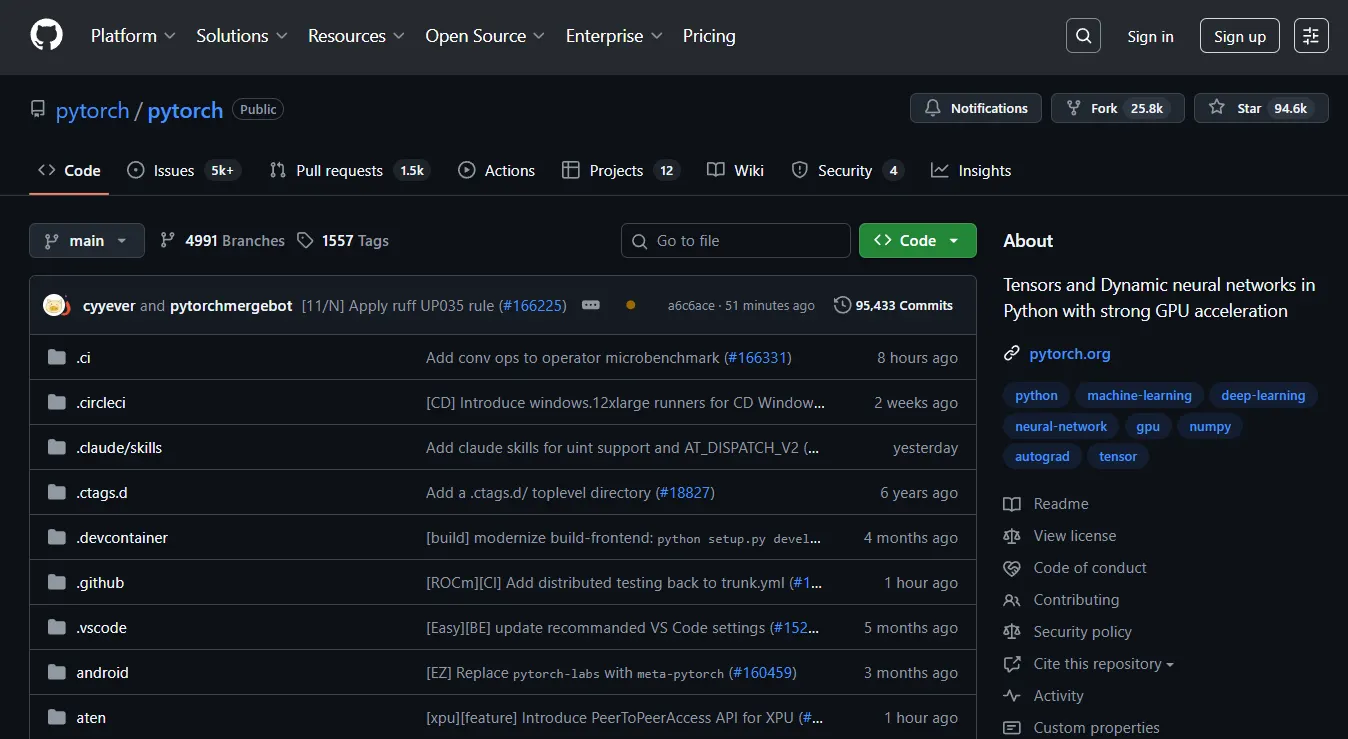Click the bell icon in Notifications
1348x739 pixels.
click(x=933, y=108)
